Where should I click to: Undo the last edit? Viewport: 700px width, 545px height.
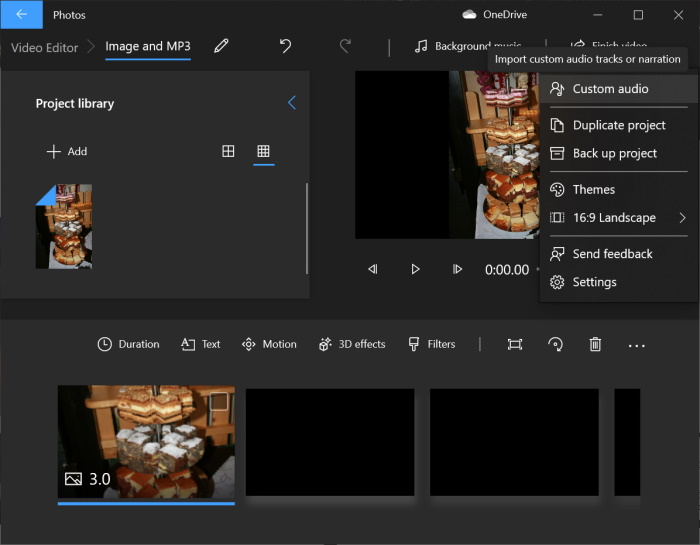point(285,46)
